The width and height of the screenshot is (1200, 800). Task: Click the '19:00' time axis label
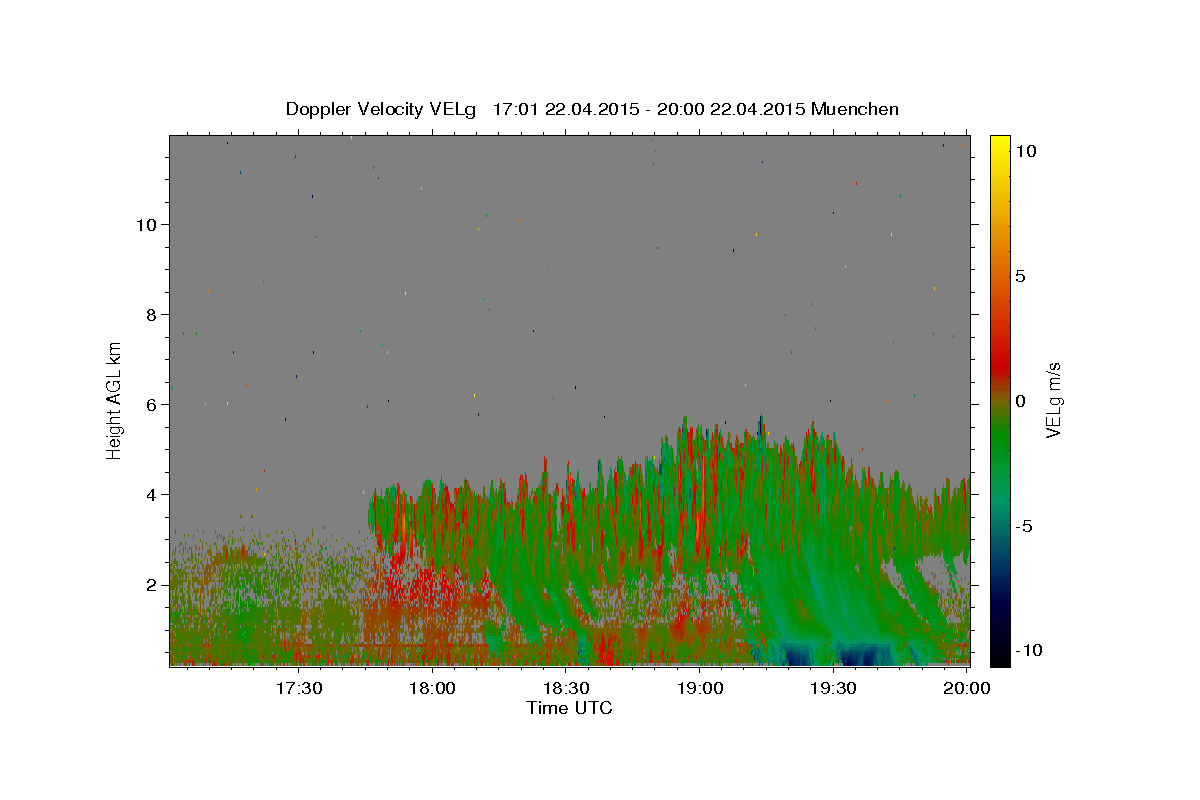click(701, 688)
